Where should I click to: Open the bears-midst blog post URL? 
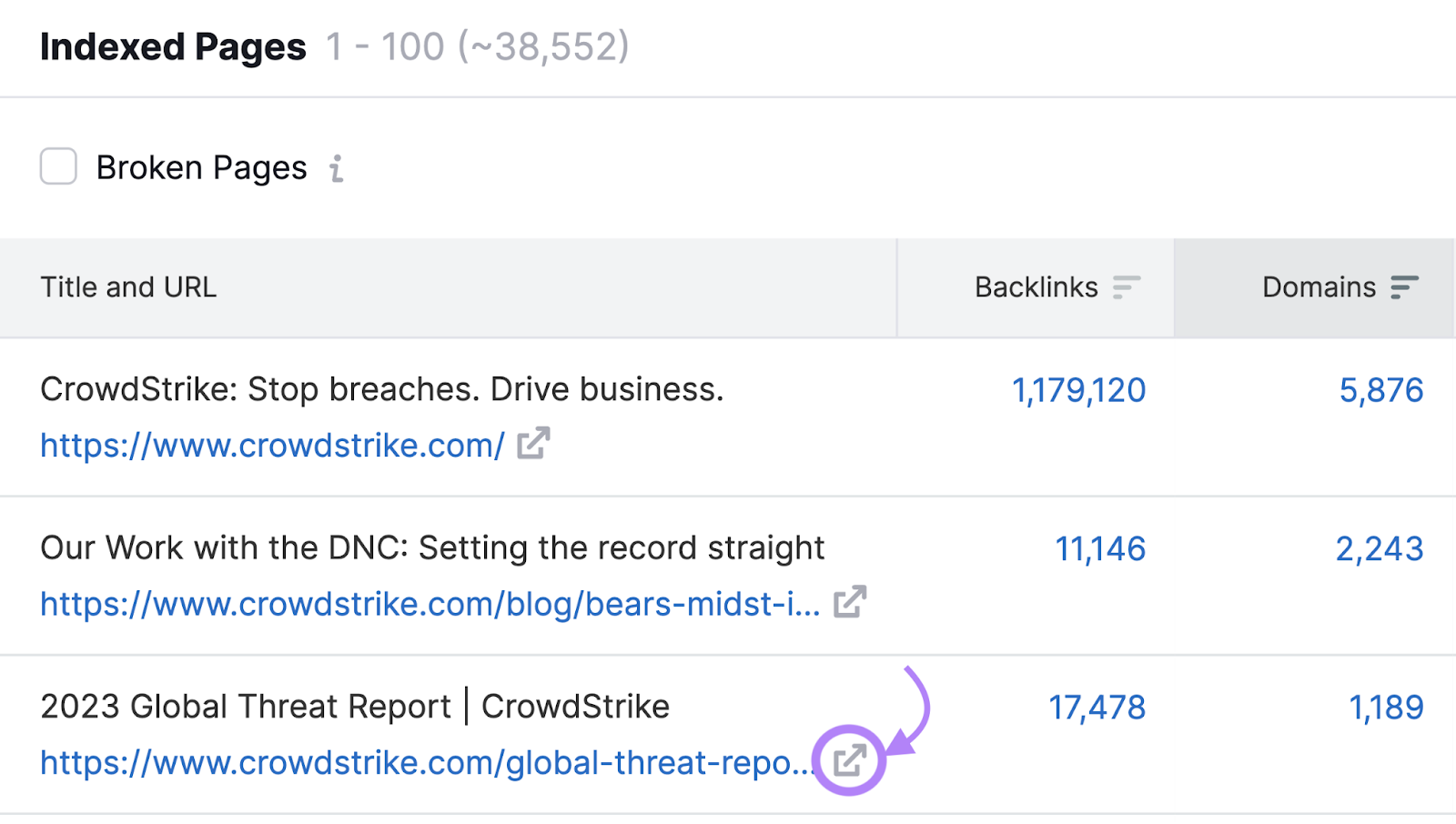[x=428, y=604]
